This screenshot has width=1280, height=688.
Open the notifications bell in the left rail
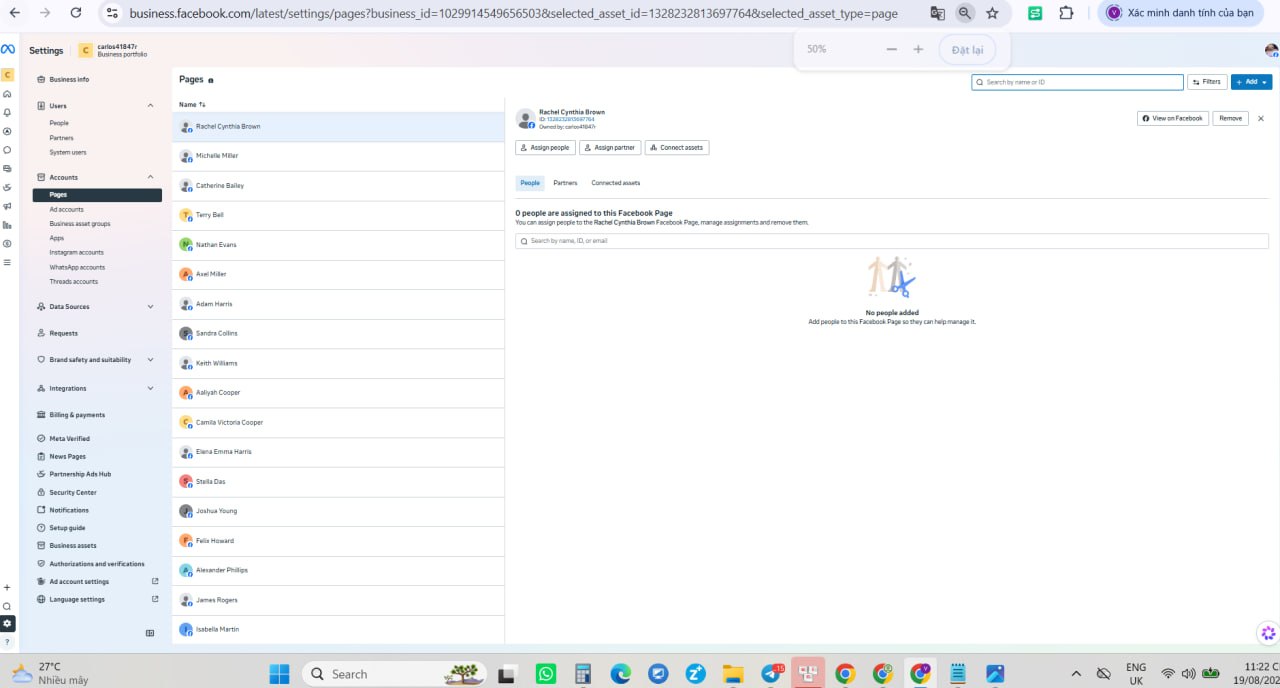tap(7, 112)
